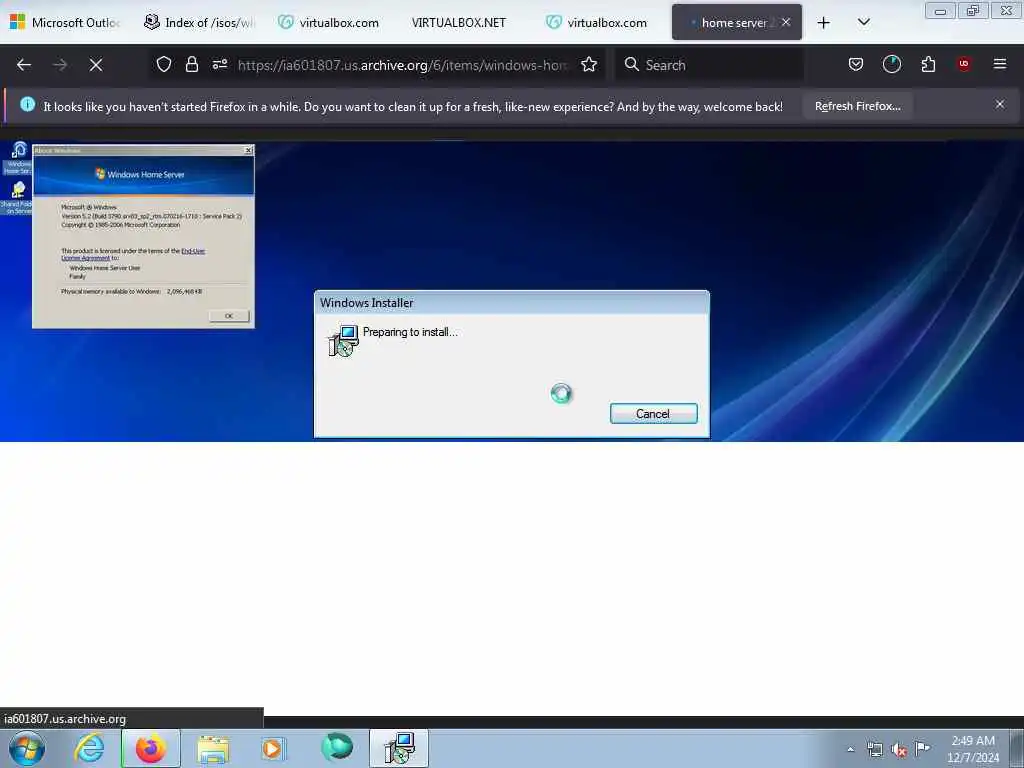Switch to the VIRTUALBOX.NET tab
1024x768 pixels.
pyautogui.click(x=458, y=22)
